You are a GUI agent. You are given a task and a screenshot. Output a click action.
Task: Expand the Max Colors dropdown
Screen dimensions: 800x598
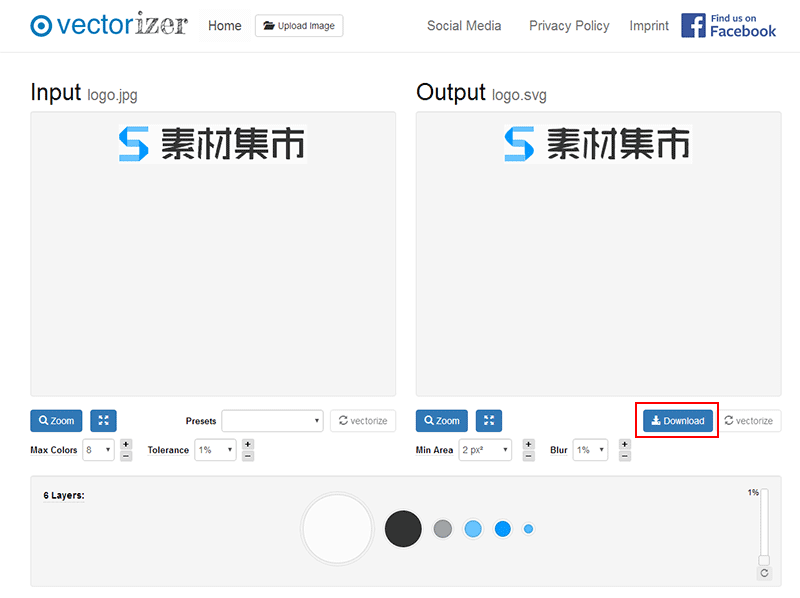pos(98,450)
